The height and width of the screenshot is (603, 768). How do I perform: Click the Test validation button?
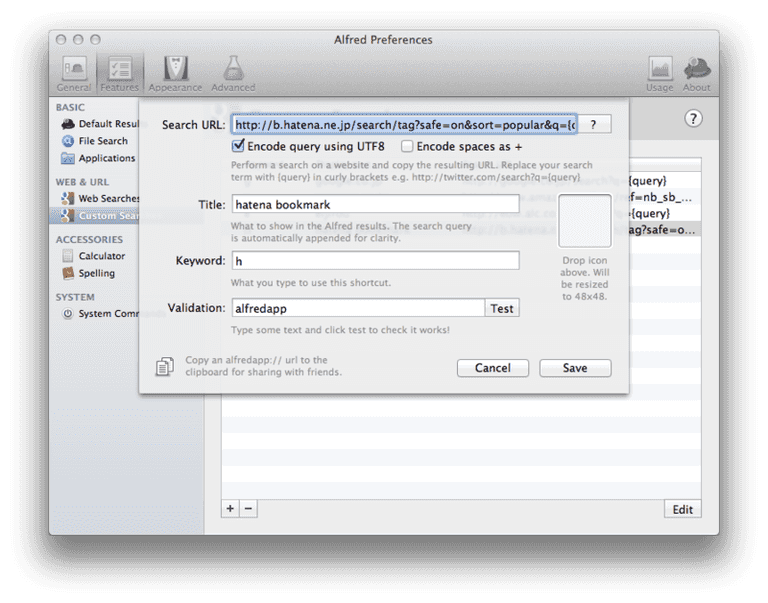coord(502,308)
